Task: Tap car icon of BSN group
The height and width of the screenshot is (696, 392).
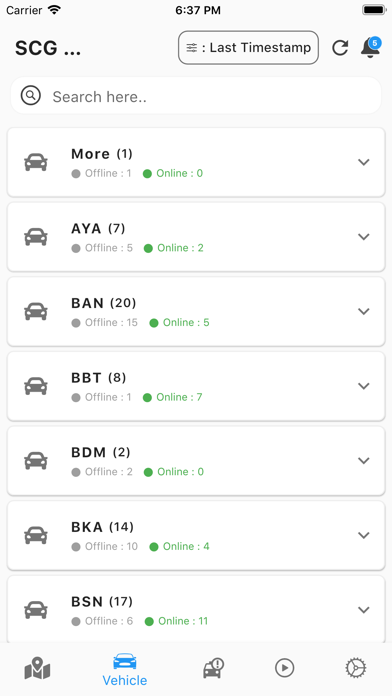Action: (x=36, y=610)
